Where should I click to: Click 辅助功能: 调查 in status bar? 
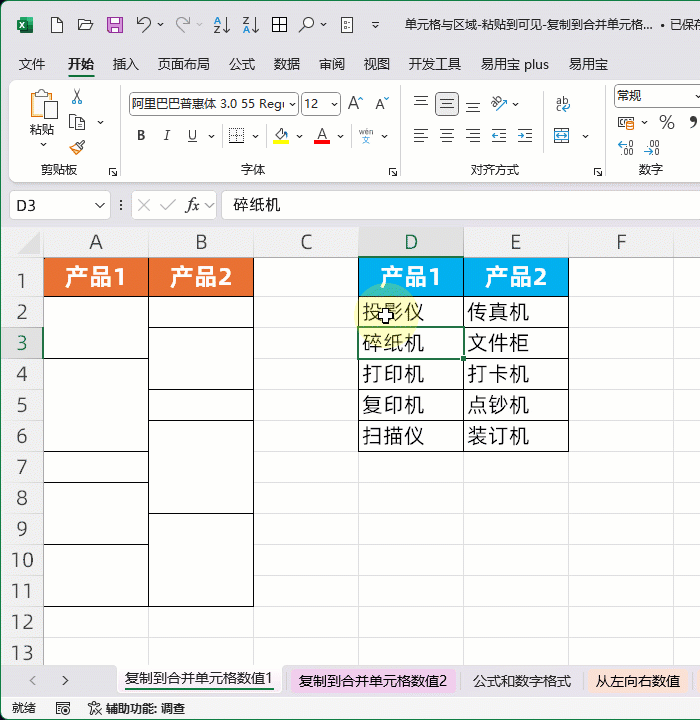pos(135,708)
